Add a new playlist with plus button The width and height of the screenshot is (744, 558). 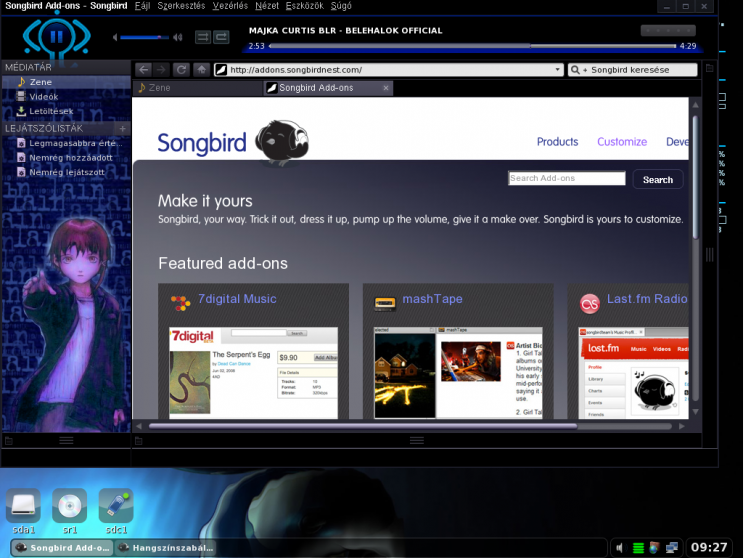pos(122,129)
